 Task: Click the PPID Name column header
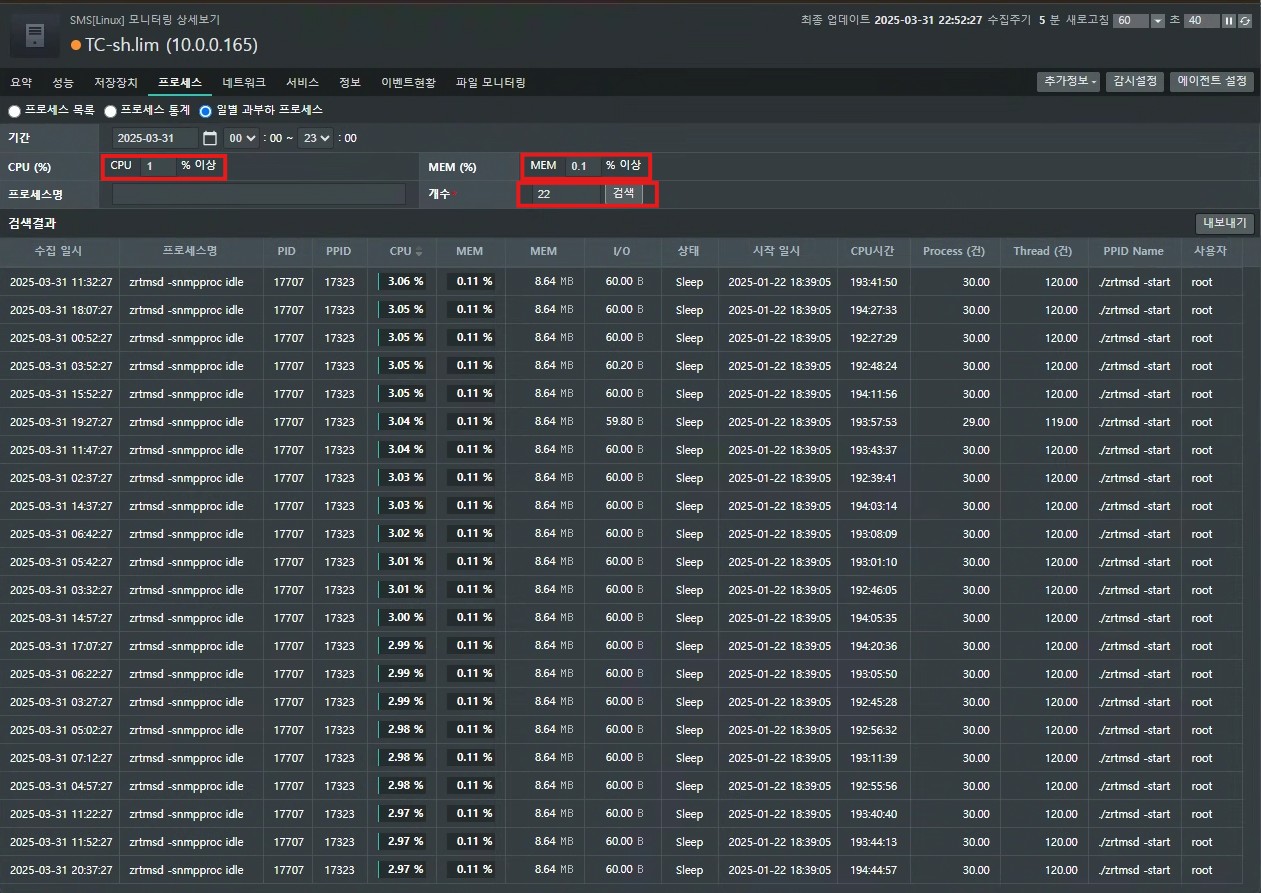1134,251
